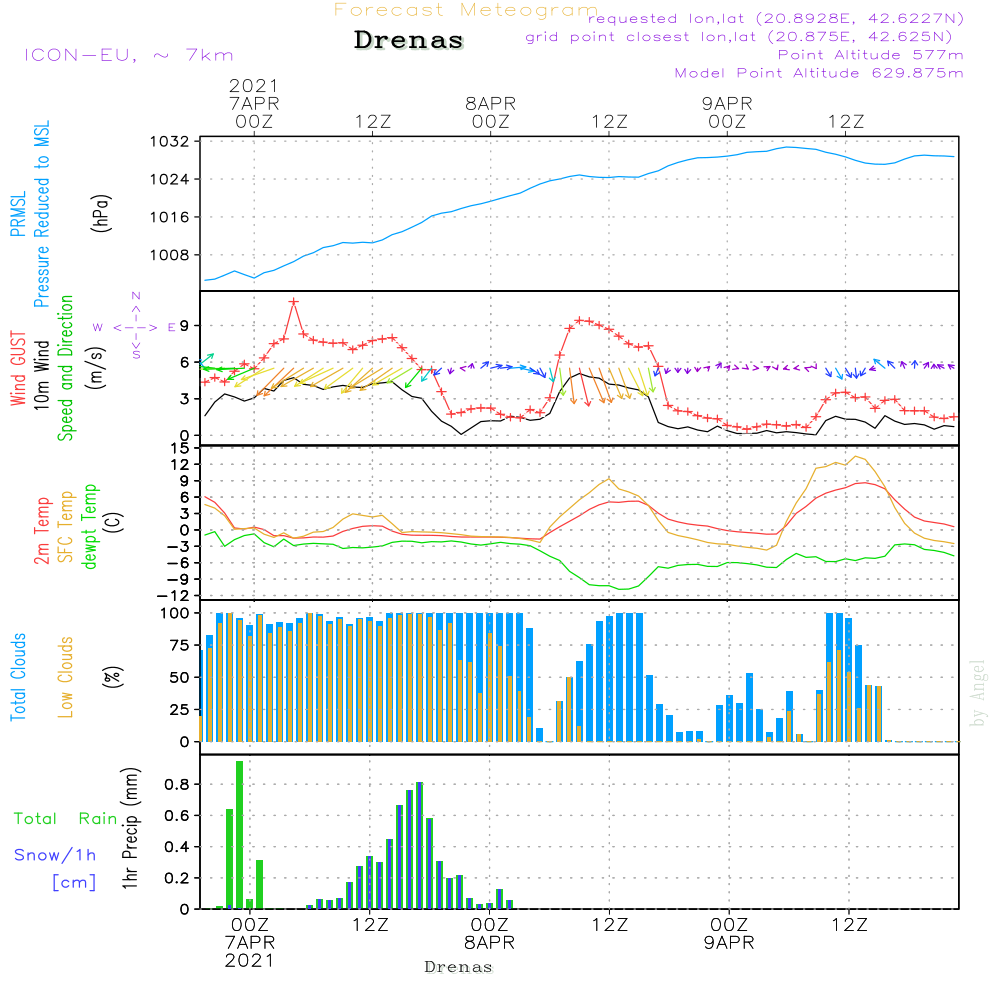1000x1000 pixels.
Task: Click the requested lon,lat coordinates text
Action: pyautogui.click(x=775, y=19)
